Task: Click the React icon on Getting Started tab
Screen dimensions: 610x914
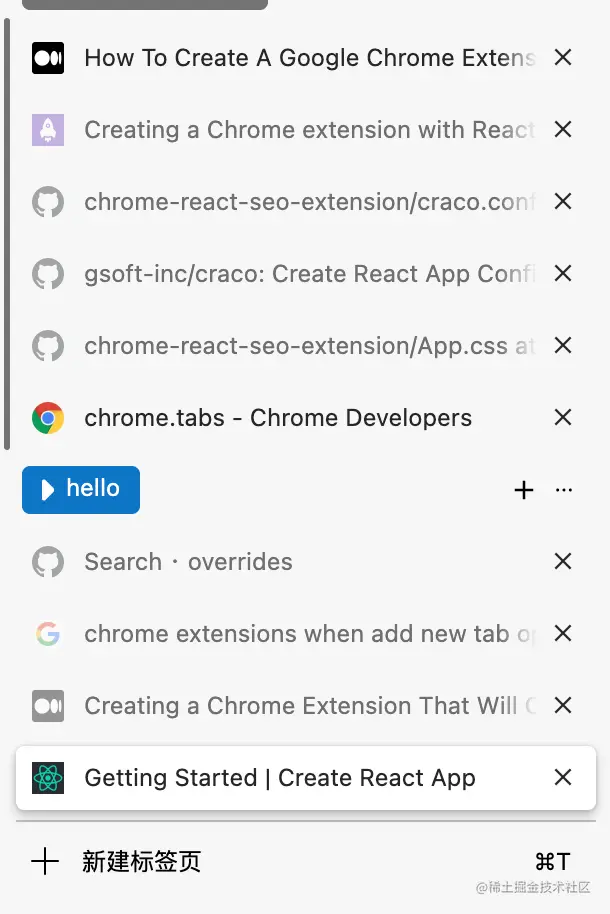Action: [x=48, y=778]
